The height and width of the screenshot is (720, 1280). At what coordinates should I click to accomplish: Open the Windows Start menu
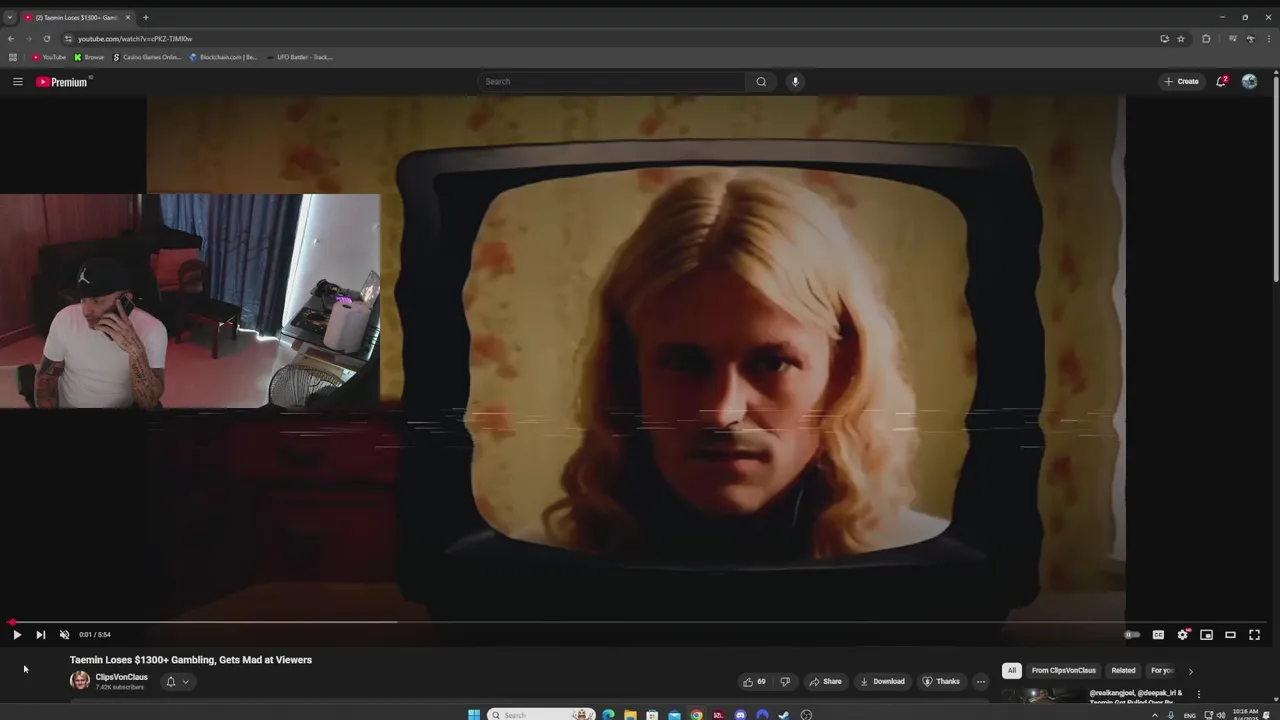click(474, 714)
